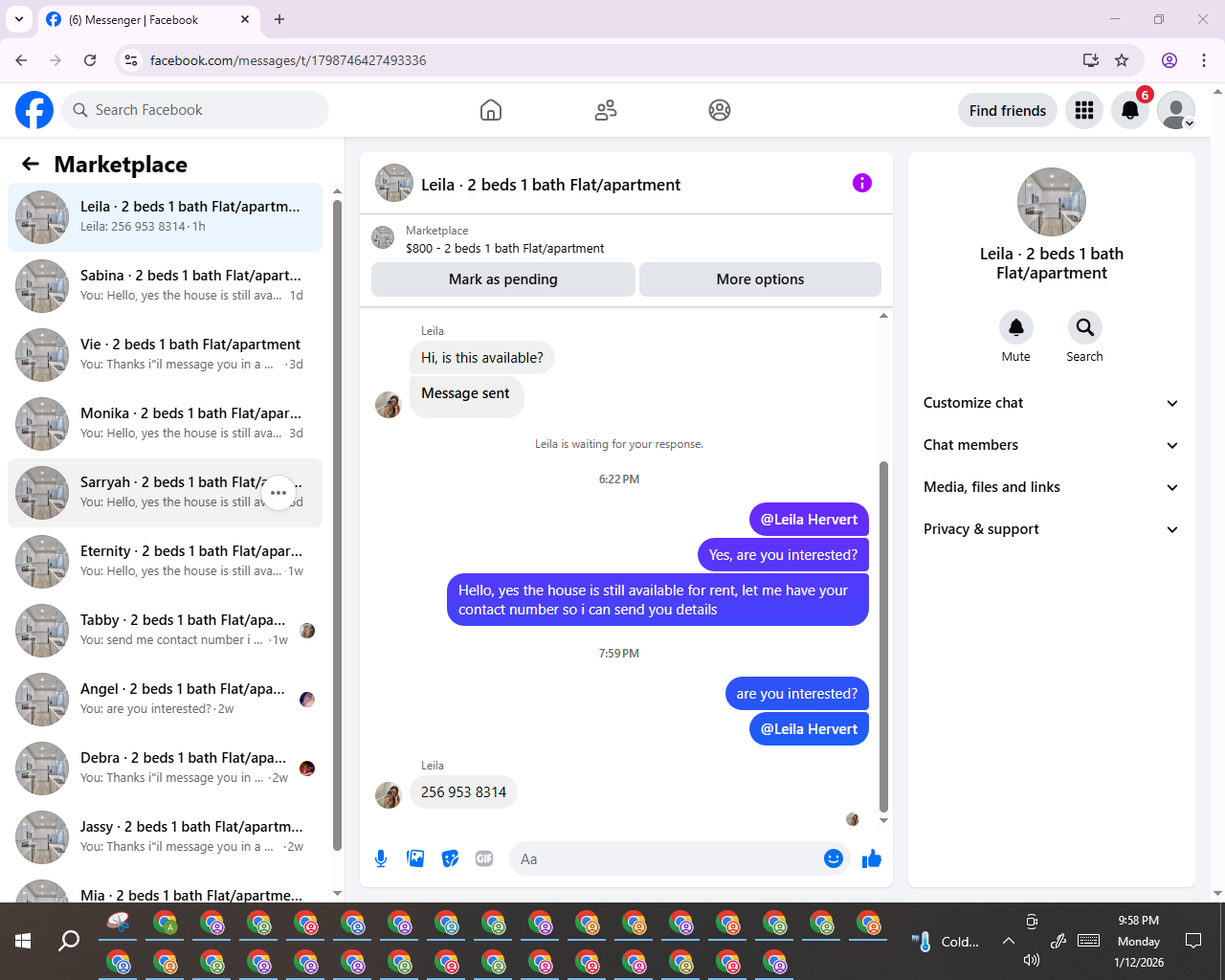Expand Privacy & support section
1225x980 pixels.
point(1051,529)
